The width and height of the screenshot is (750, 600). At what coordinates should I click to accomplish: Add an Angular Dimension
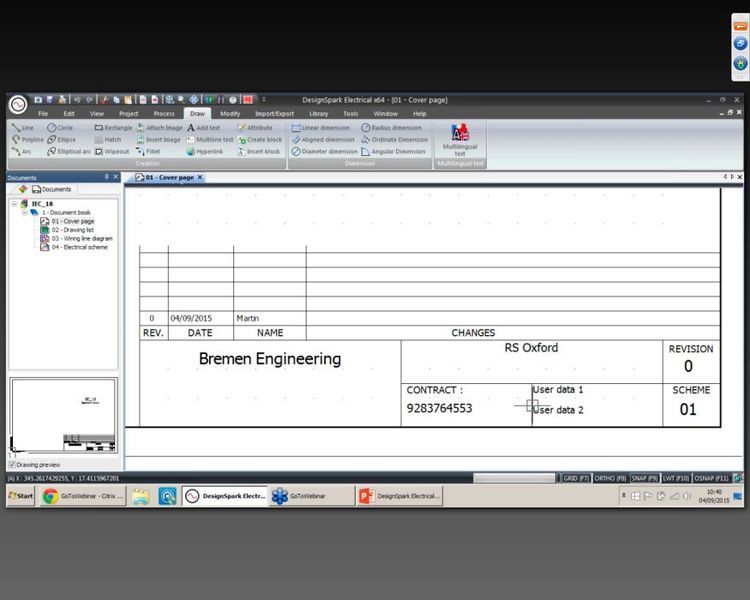pyautogui.click(x=393, y=152)
